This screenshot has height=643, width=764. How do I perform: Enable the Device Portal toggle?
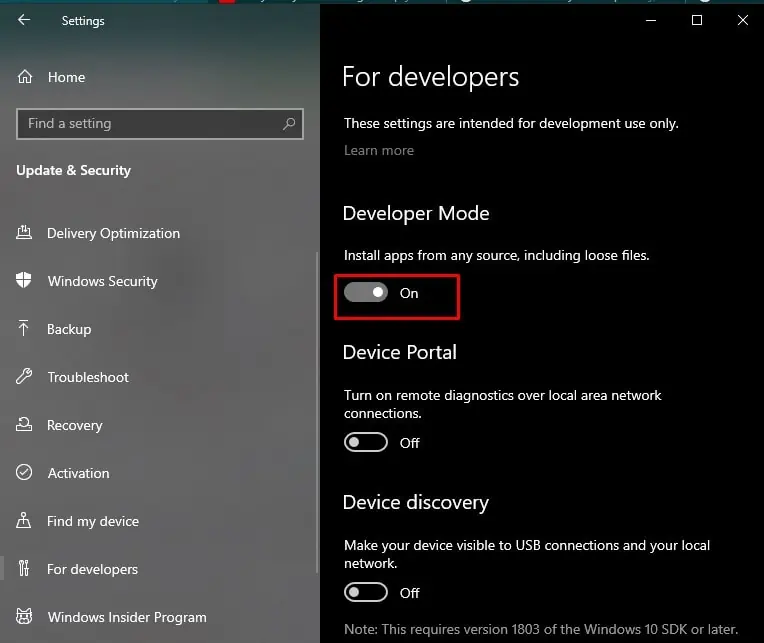366,443
